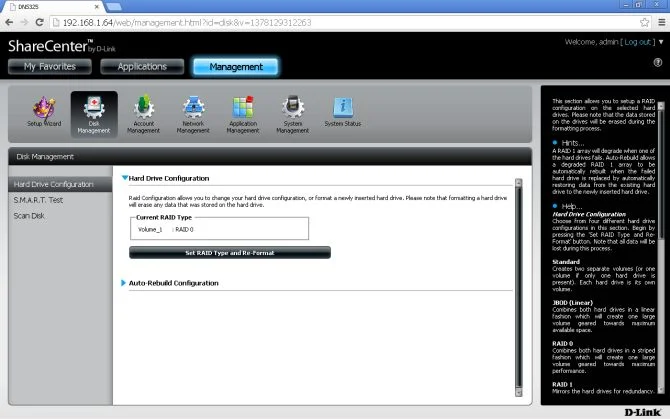The height and width of the screenshot is (419, 670).
Task: Click the Help heading in help panel
Action: pos(572,206)
